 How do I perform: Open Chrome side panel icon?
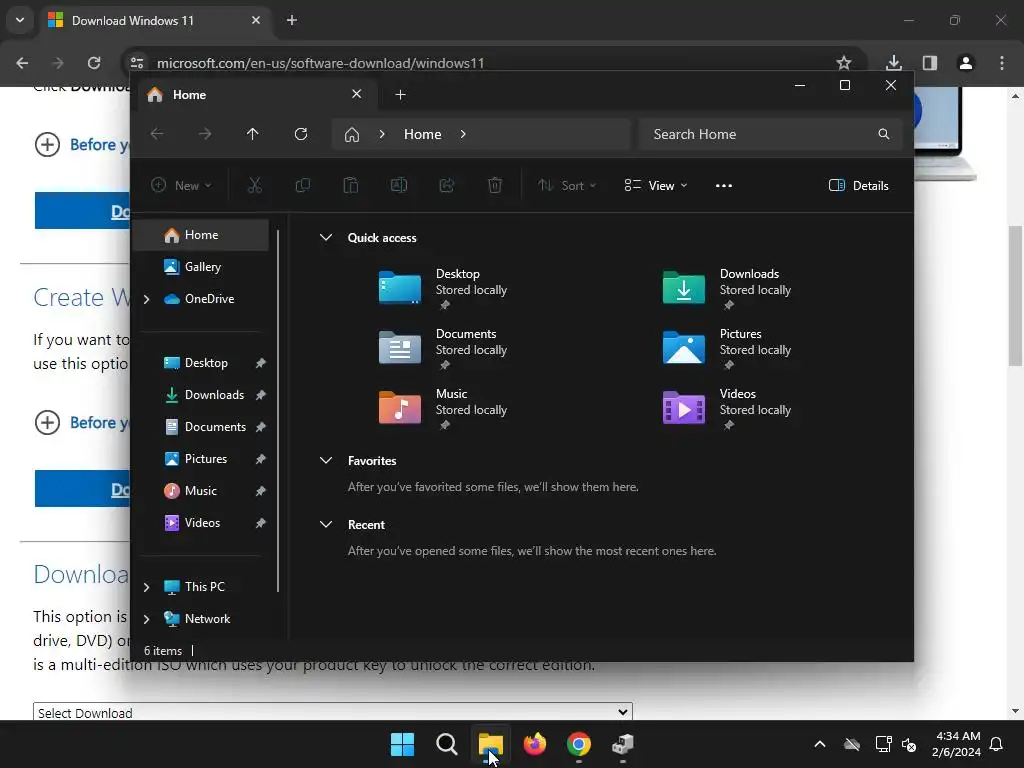[930, 63]
